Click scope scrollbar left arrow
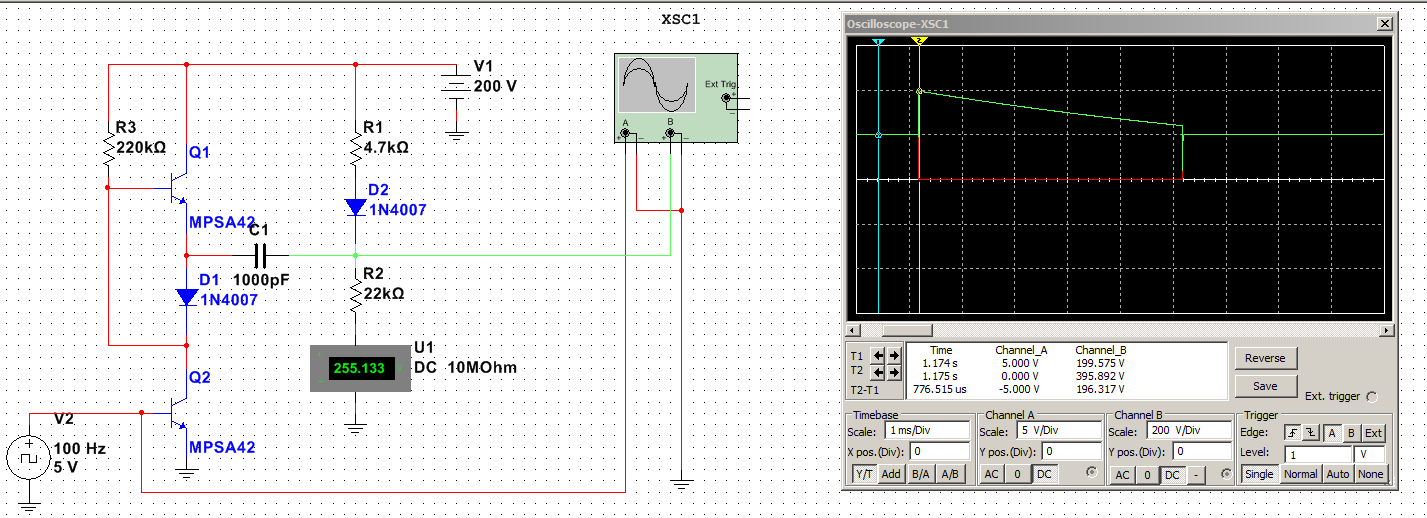This screenshot has height=518, width=1427. (x=851, y=330)
